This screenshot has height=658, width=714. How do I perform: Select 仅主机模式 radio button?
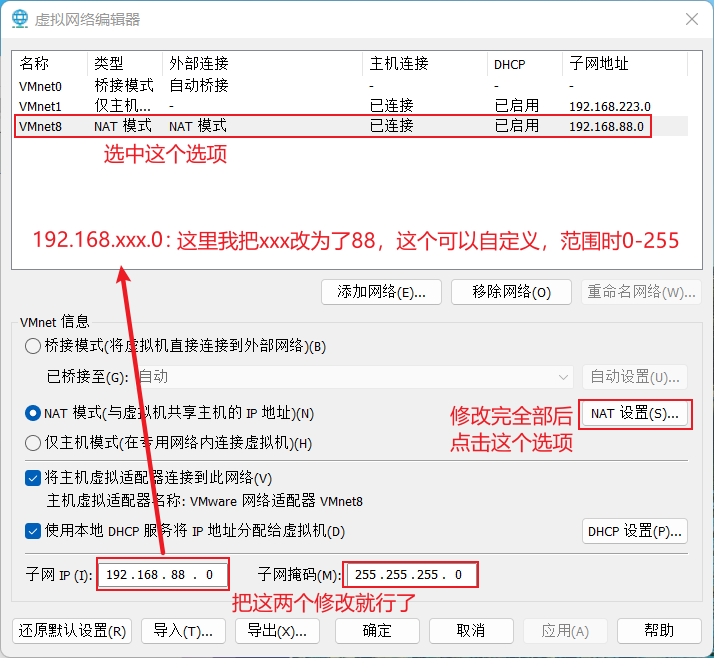[33, 443]
